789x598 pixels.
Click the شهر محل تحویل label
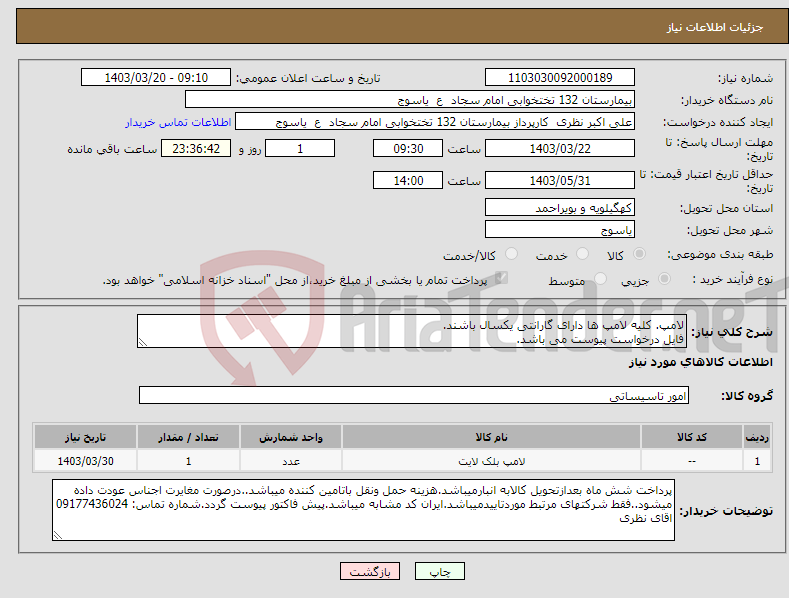tap(730, 230)
